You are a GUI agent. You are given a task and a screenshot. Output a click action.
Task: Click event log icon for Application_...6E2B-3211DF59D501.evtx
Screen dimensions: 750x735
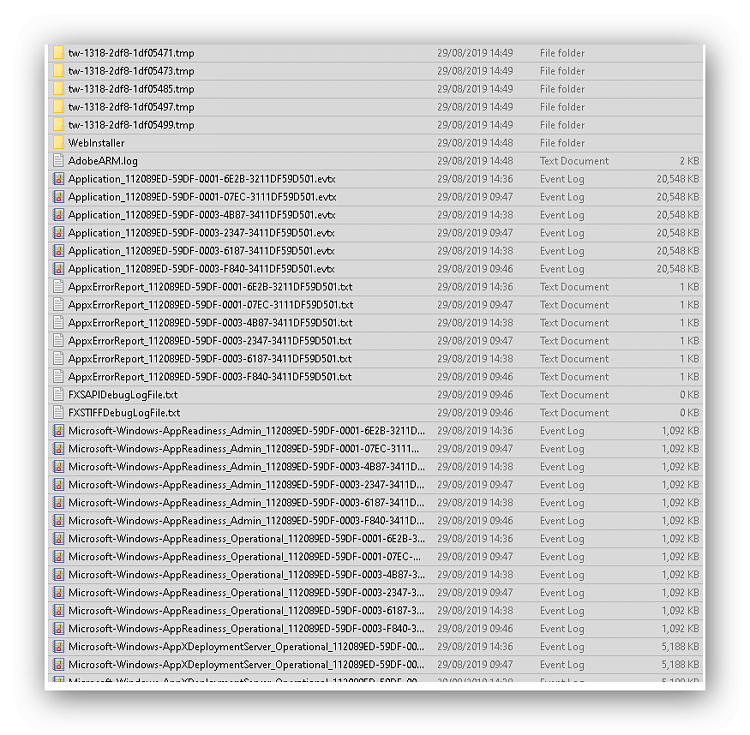click(x=58, y=179)
